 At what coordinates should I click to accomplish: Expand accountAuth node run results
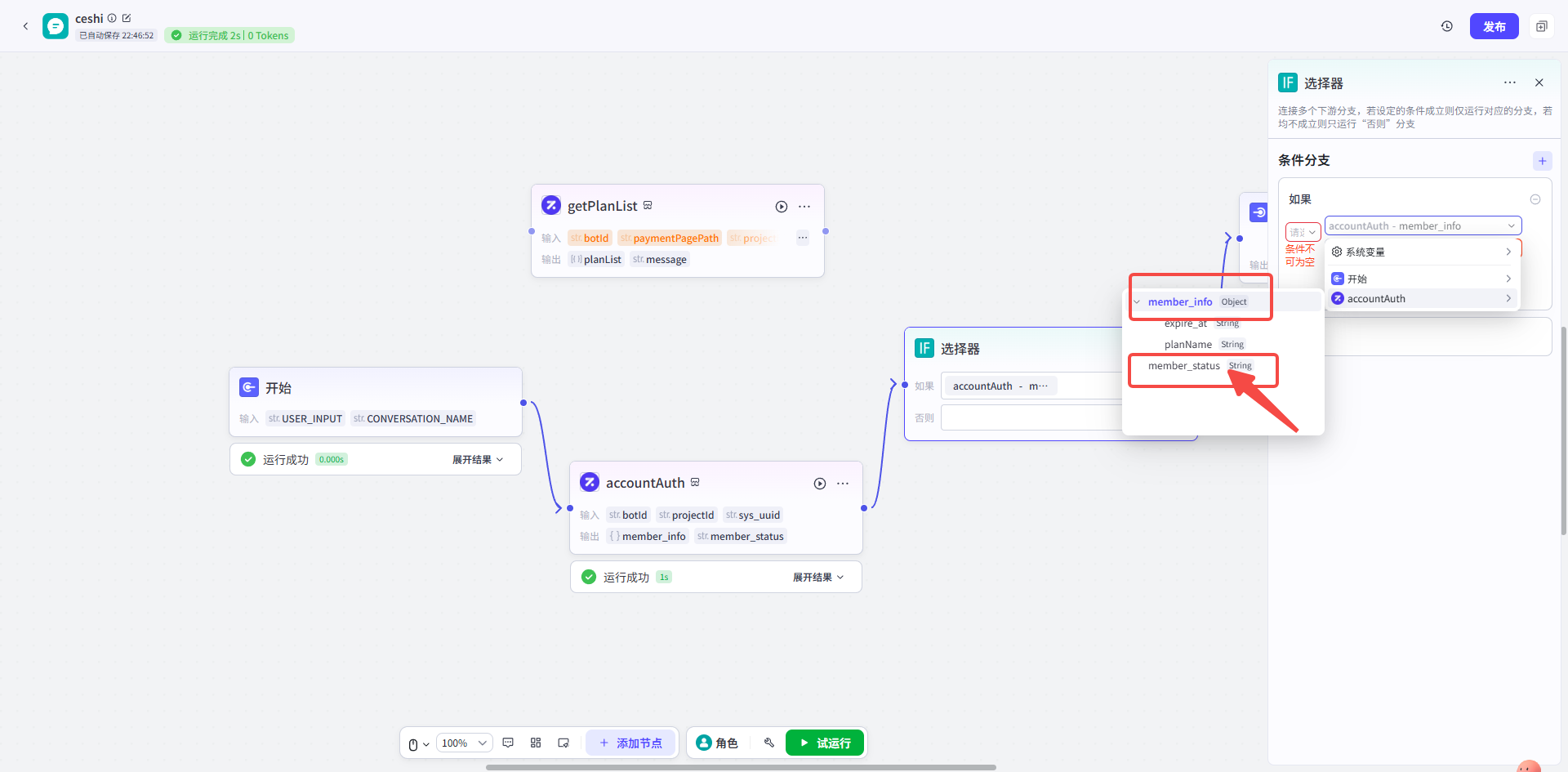click(x=818, y=578)
